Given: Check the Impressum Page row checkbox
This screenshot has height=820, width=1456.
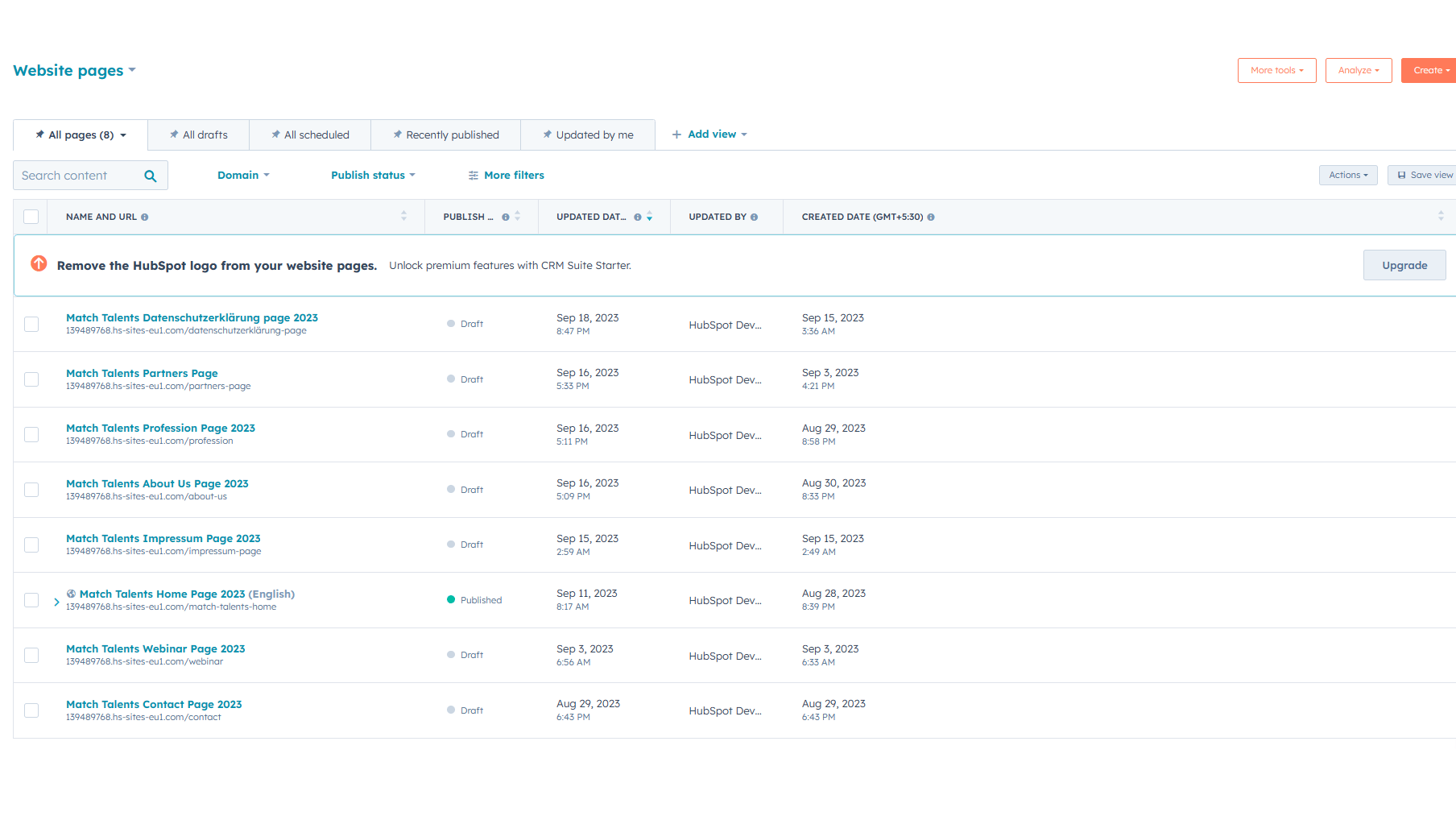Looking at the screenshot, I should (x=31, y=545).
